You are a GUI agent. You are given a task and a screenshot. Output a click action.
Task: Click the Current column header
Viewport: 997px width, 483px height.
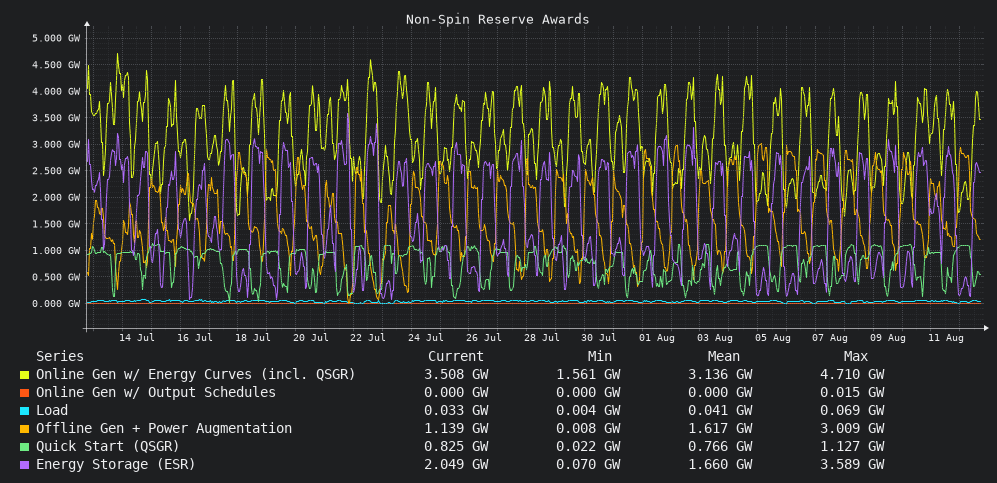(456, 357)
